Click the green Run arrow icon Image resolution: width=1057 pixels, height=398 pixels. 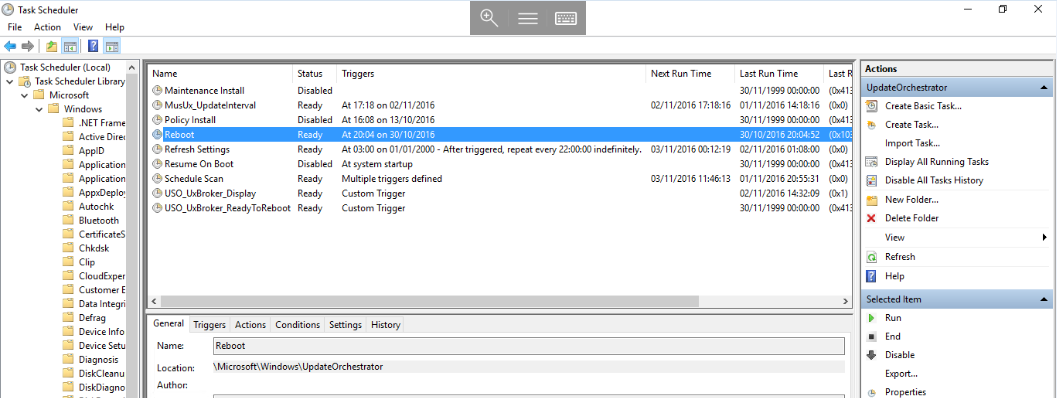(x=872, y=317)
